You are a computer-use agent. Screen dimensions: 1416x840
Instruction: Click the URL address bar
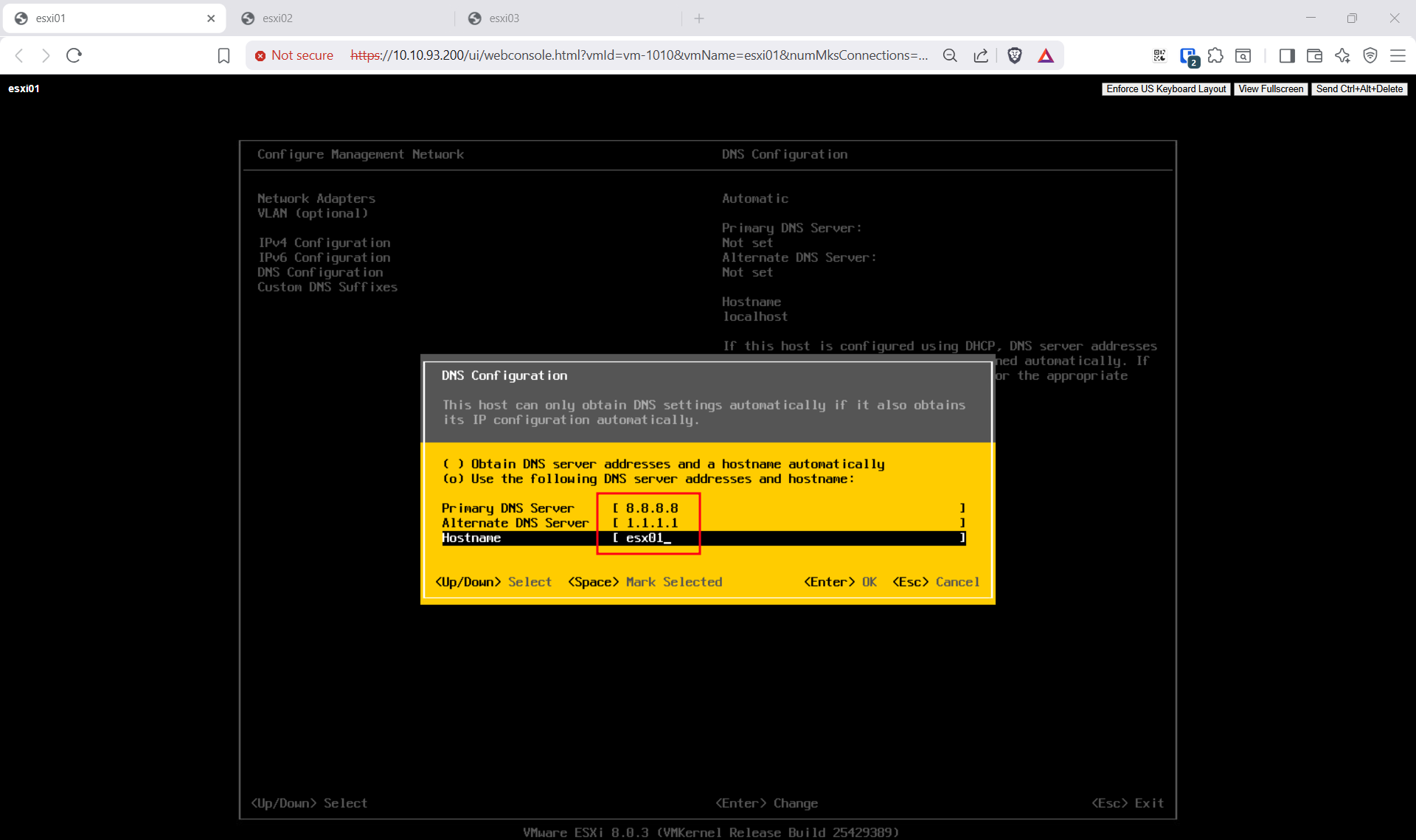pyautogui.click(x=639, y=55)
